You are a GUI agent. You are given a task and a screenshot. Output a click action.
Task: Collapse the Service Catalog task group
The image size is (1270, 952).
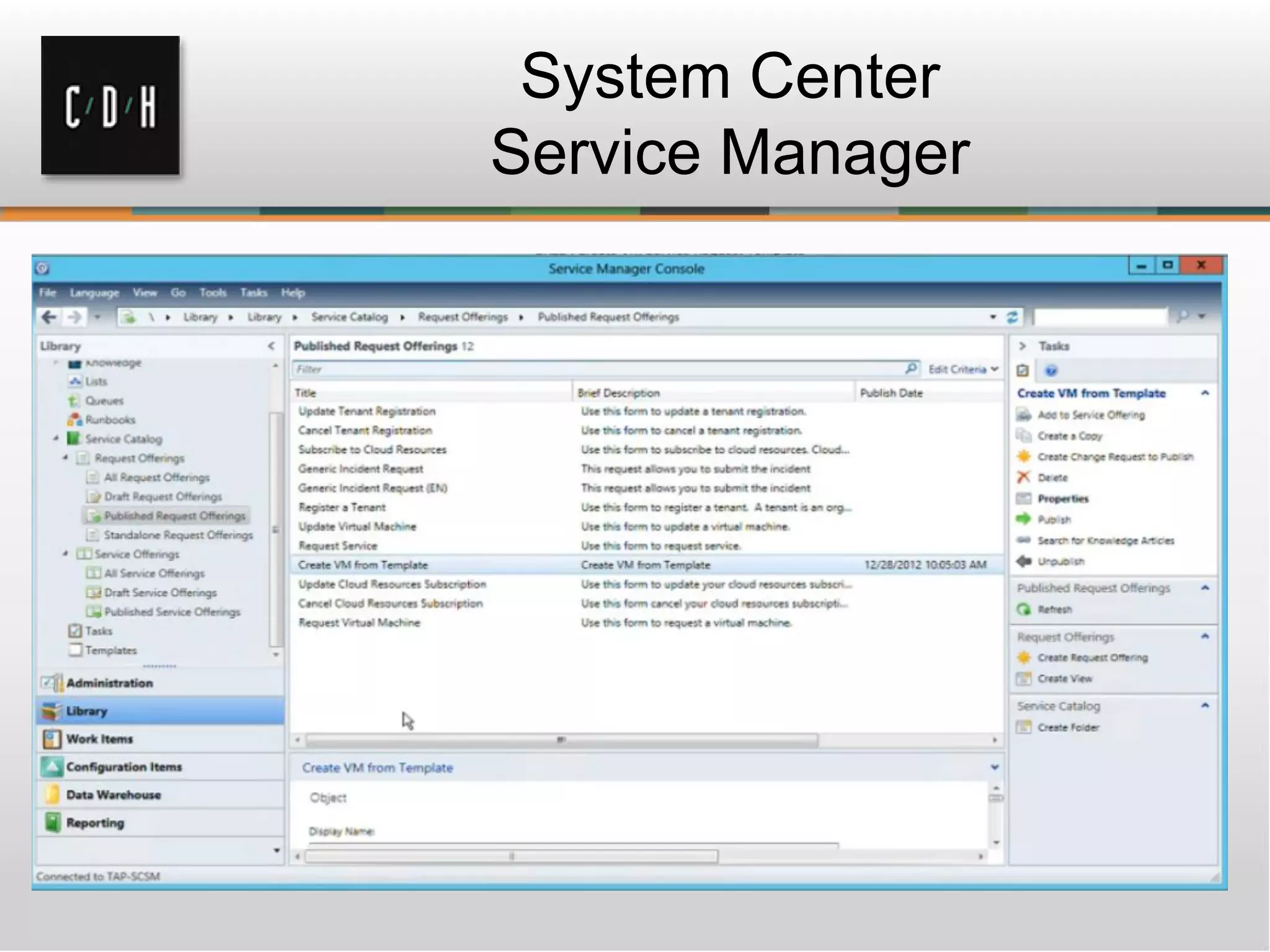tap(1205, 706)
